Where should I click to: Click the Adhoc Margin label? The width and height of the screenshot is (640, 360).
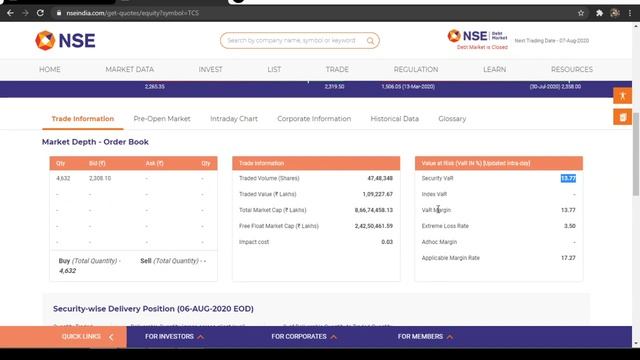tap(439, 242)
